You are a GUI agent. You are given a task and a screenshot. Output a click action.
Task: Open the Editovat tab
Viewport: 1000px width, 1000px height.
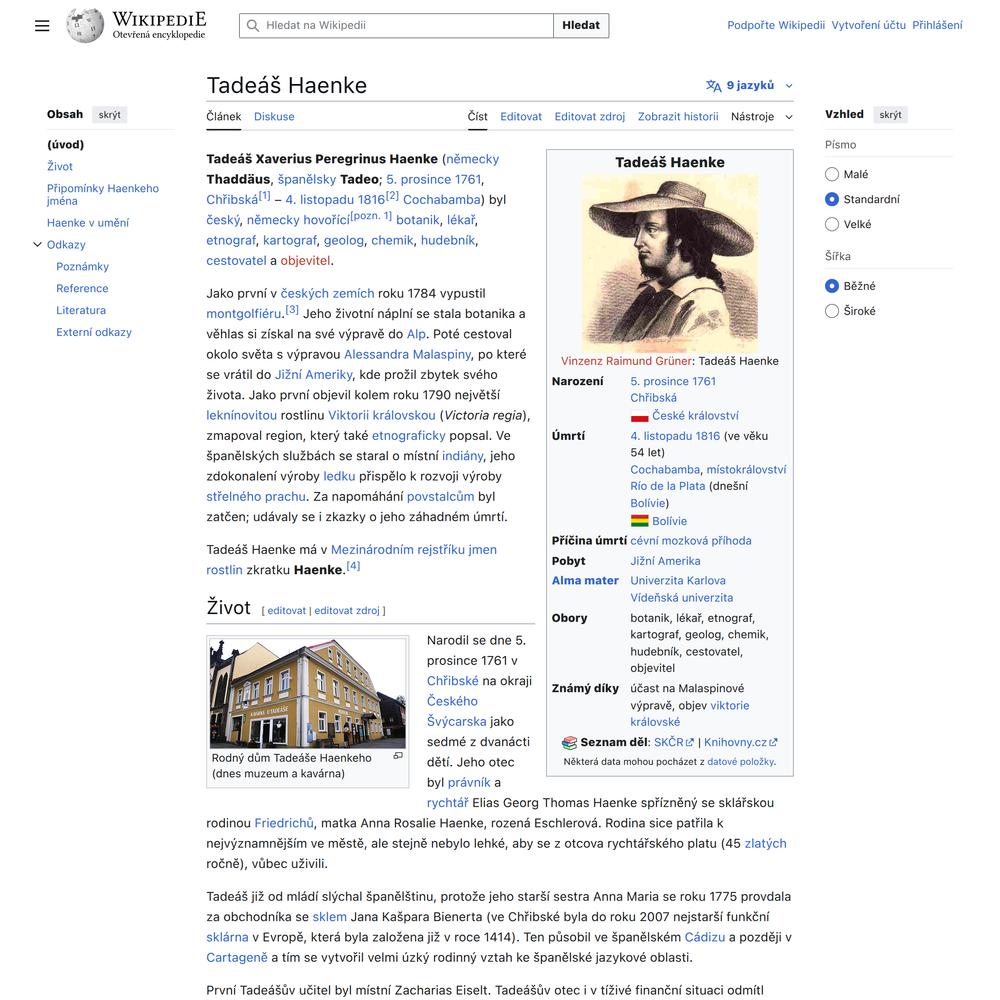[521, 117]
